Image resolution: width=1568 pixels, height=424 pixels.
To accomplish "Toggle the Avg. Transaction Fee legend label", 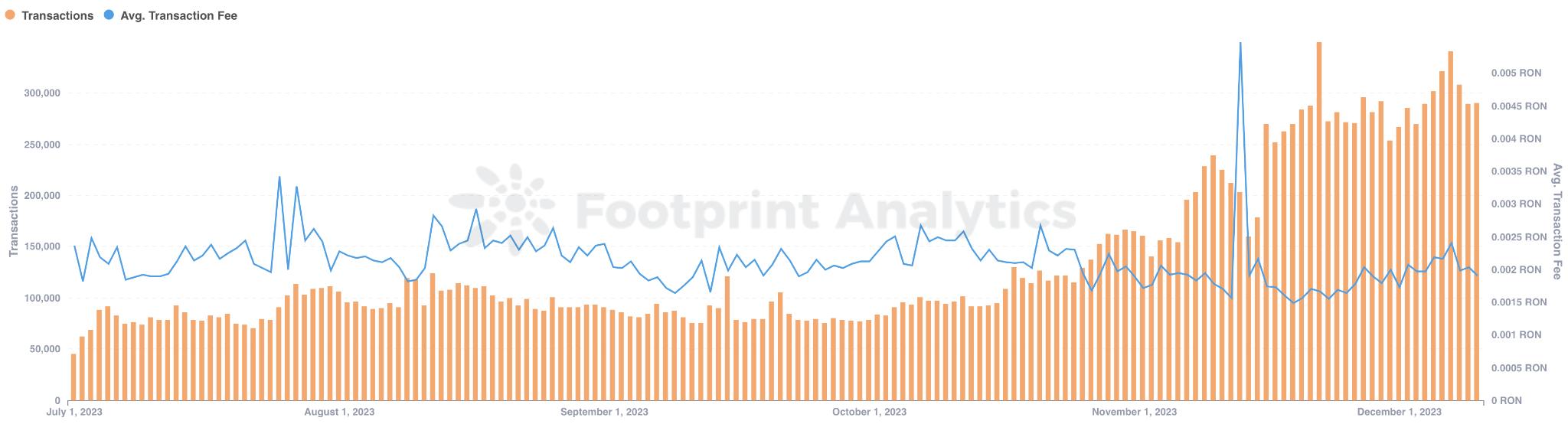I will (178, 15).
